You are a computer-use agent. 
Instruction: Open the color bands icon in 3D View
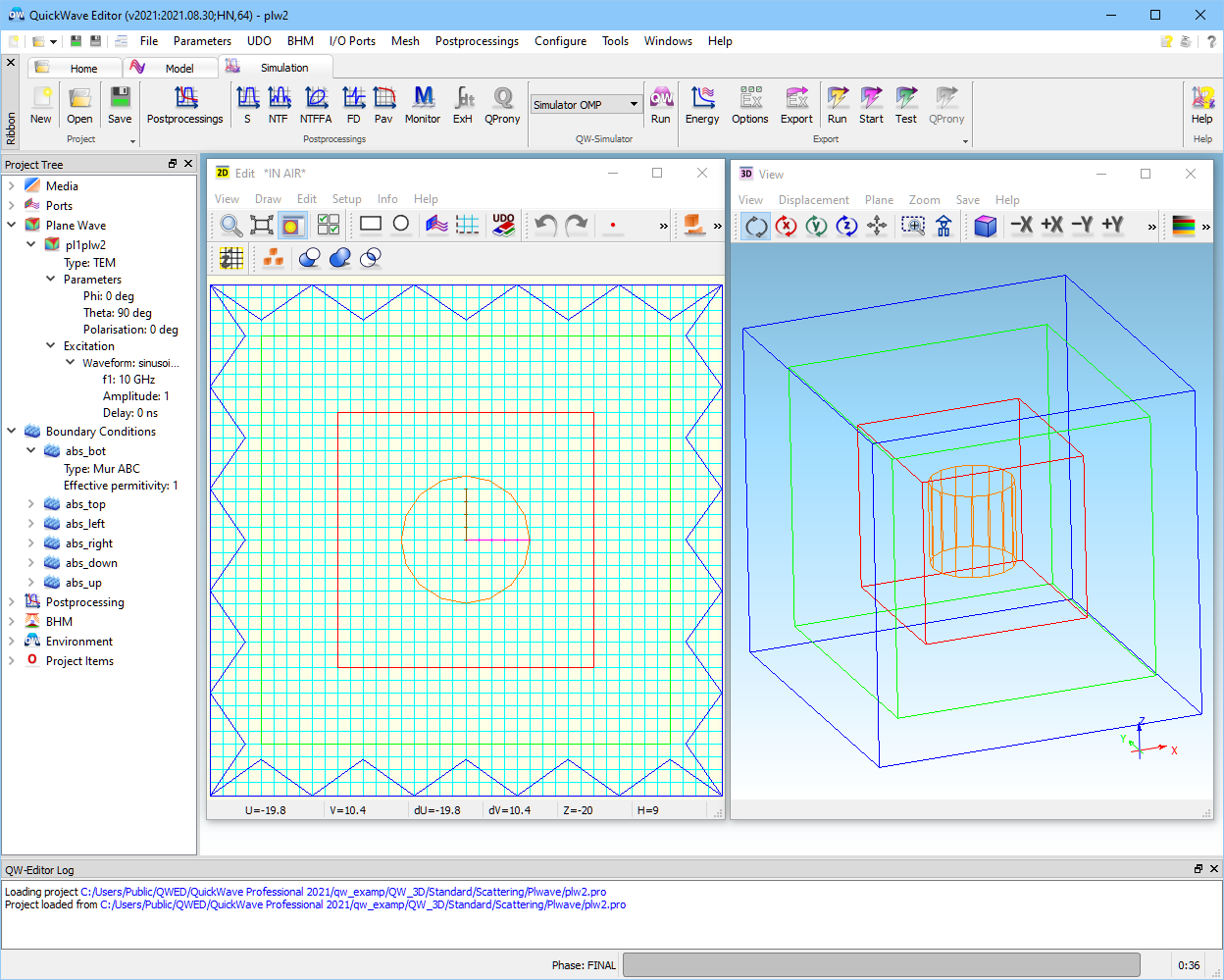point(1184,227)
